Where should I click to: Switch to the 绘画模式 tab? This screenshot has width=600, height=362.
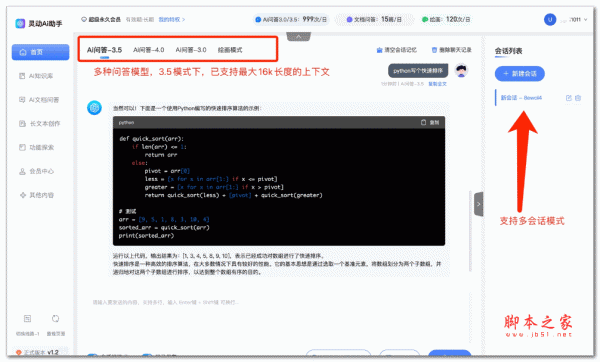(x=230, y=50)
